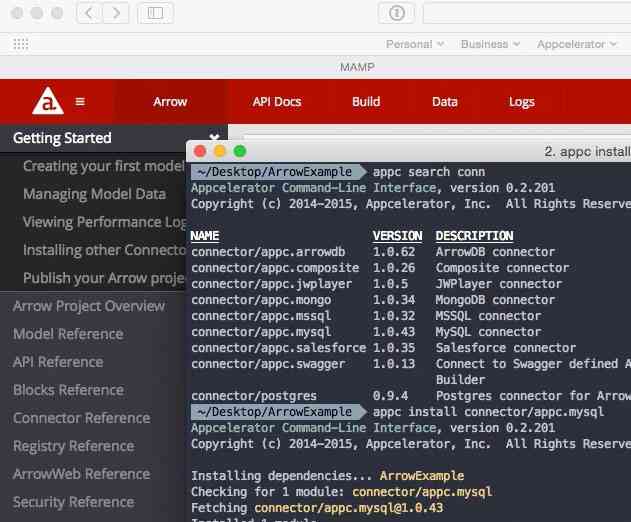Click the terminal window title '2. appc install'
The width and height of the screenshot is (631, 522).
[x=587, y=152]
